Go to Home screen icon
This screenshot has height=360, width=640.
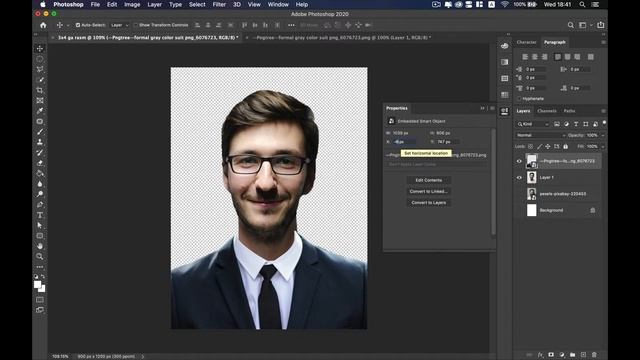point(43,25)
